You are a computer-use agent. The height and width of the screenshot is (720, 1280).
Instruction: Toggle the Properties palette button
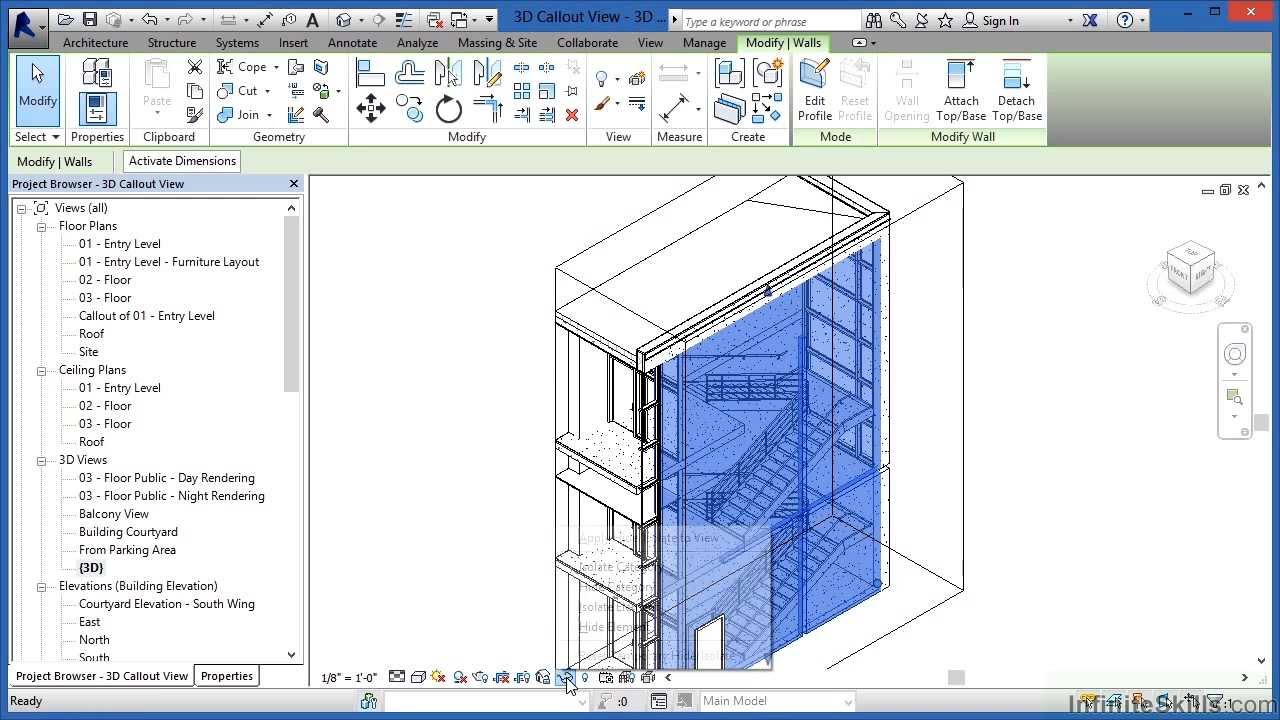coord(97,108)
